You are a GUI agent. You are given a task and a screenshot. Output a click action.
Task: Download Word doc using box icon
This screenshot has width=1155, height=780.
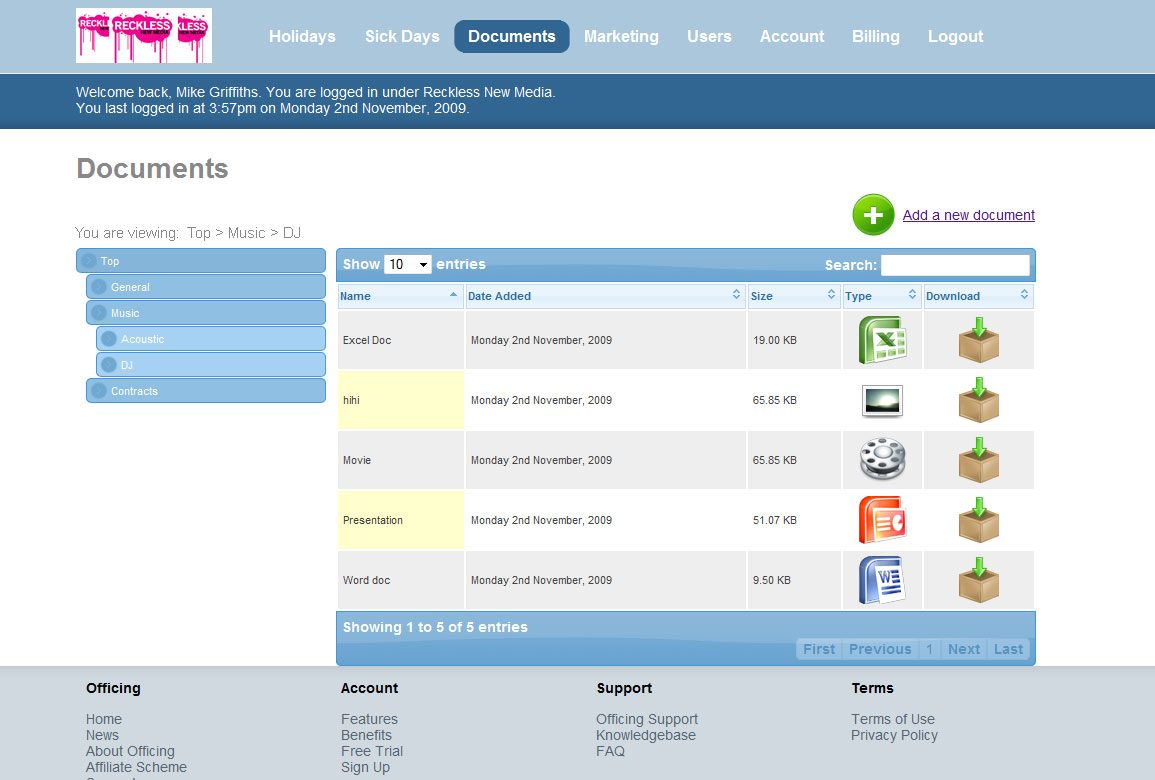(979, 580)
